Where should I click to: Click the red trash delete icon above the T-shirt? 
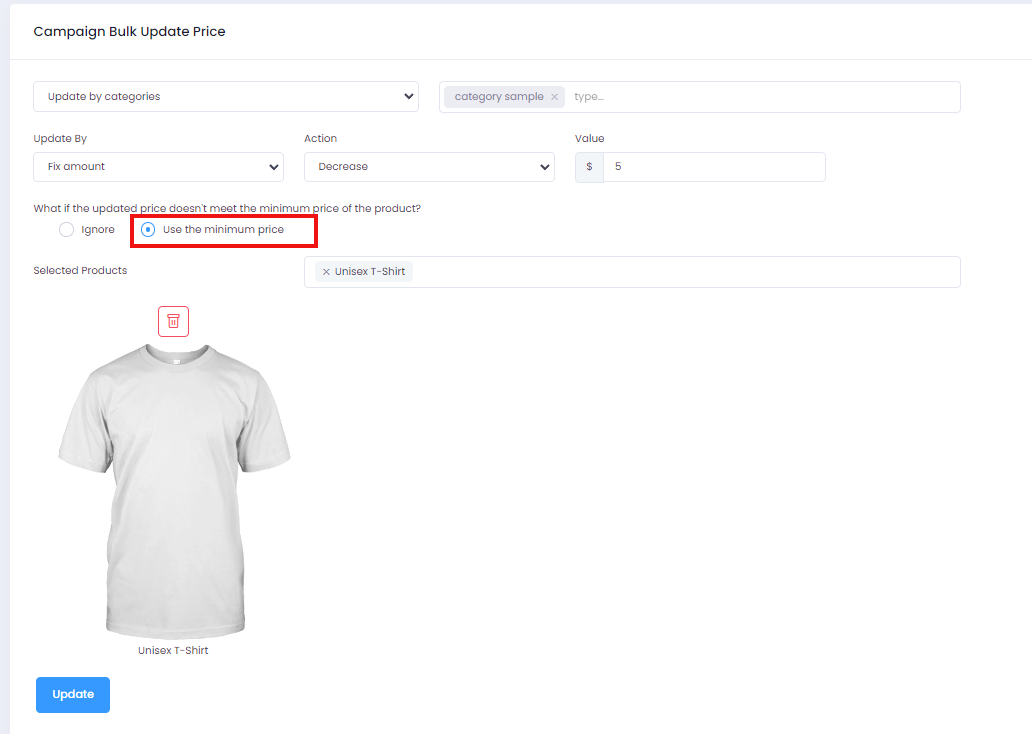coord(173,321)
